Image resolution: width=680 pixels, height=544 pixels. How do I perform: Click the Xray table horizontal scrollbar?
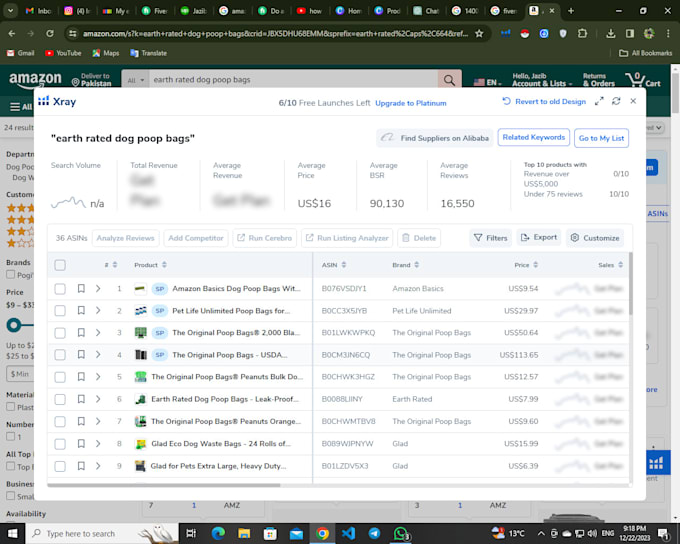164,485
